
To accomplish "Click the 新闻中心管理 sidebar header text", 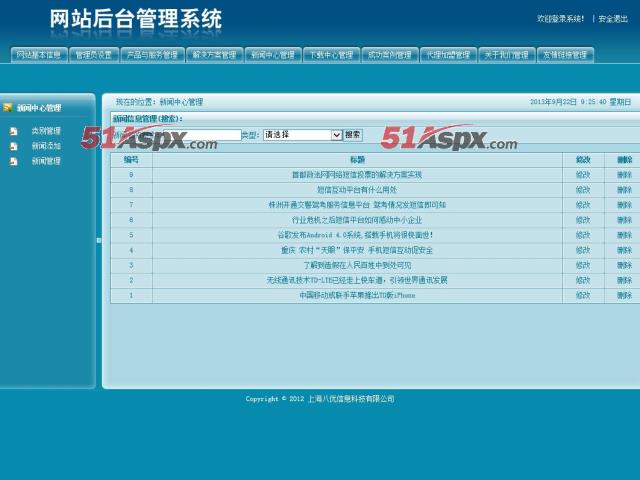I will tap(39, 108).
